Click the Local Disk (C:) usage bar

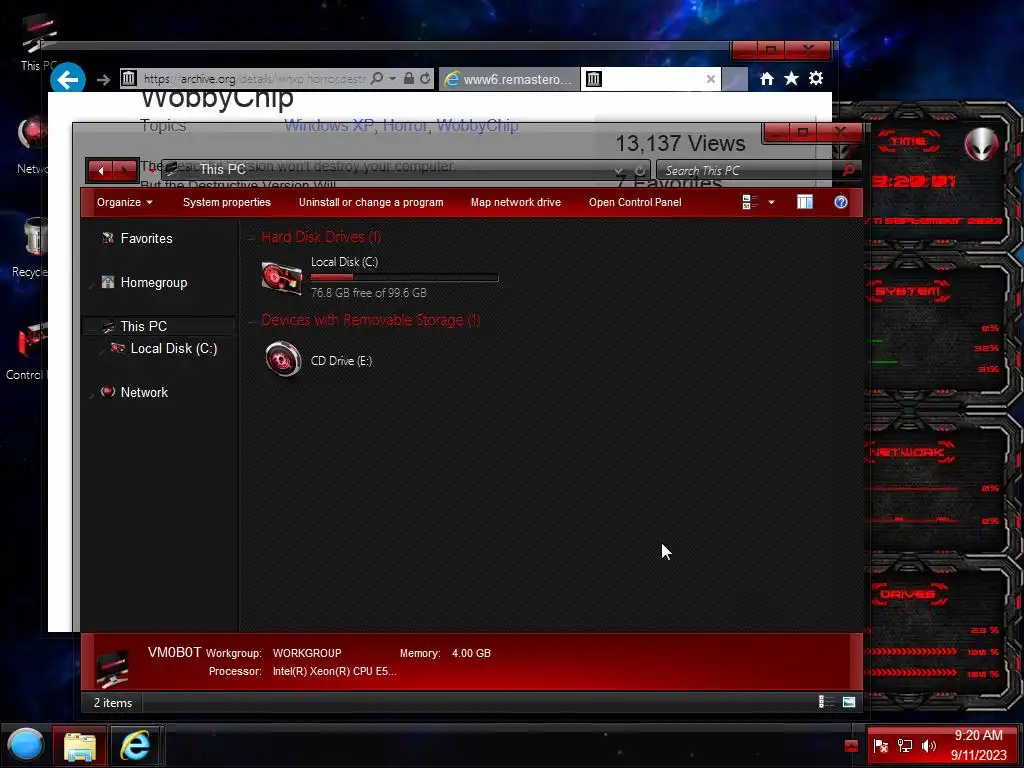404,278
